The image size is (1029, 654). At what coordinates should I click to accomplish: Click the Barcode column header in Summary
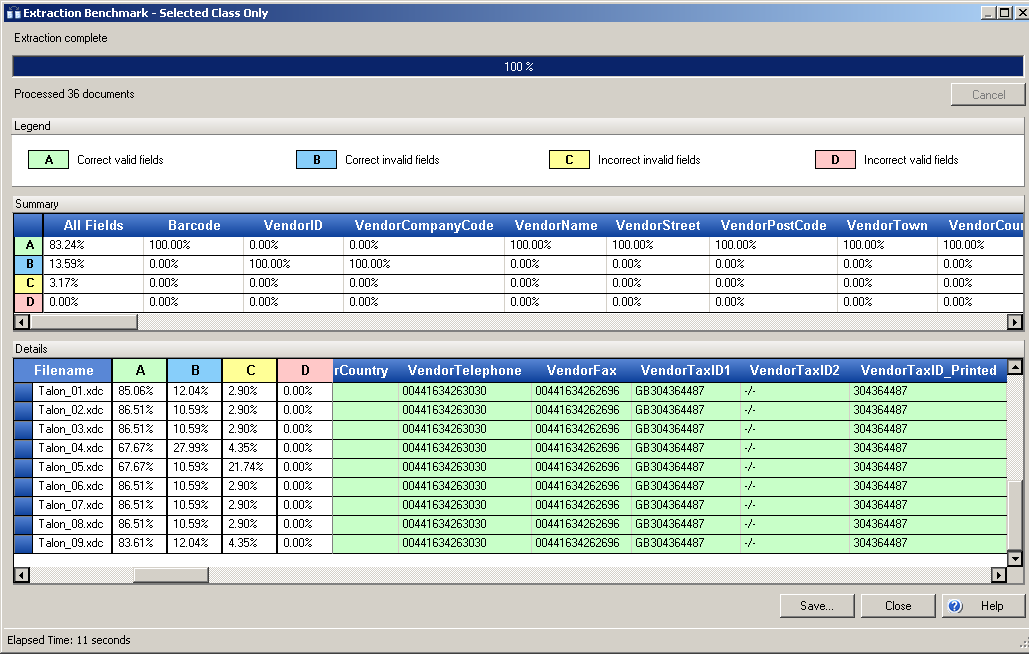pos(197,225)
